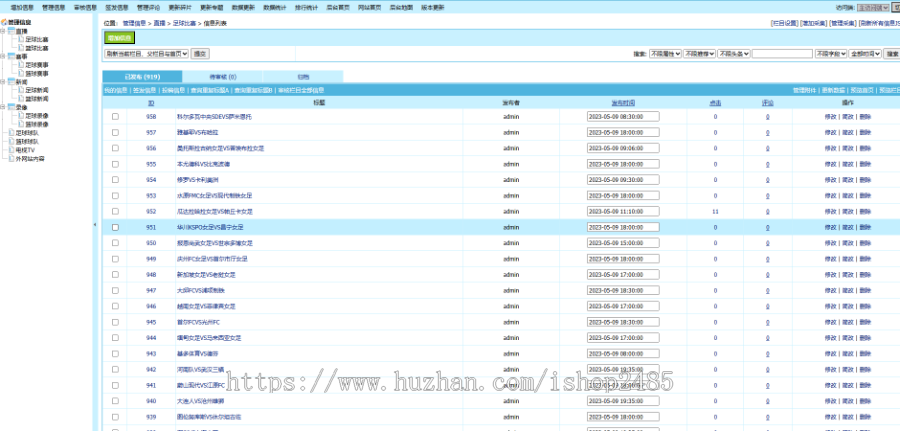Tick the checkbox for row ID 956
900x431 pixels.
(115, 148)
